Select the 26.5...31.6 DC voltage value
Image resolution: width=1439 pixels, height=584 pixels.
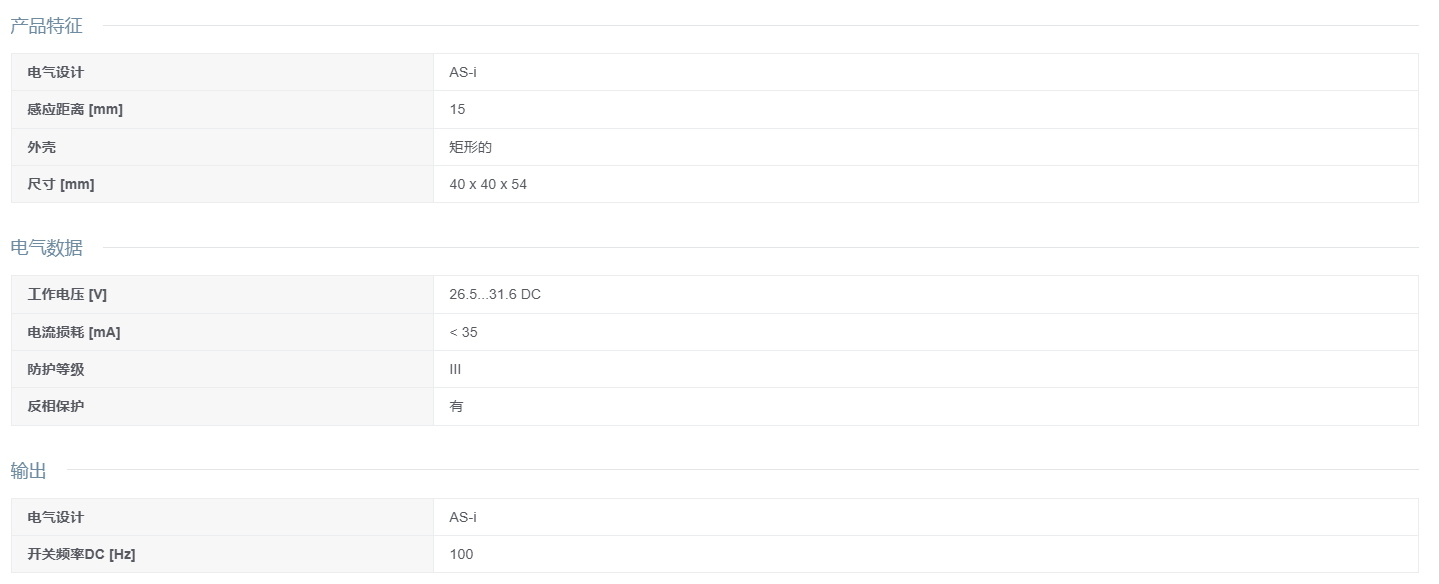point(495,294)
